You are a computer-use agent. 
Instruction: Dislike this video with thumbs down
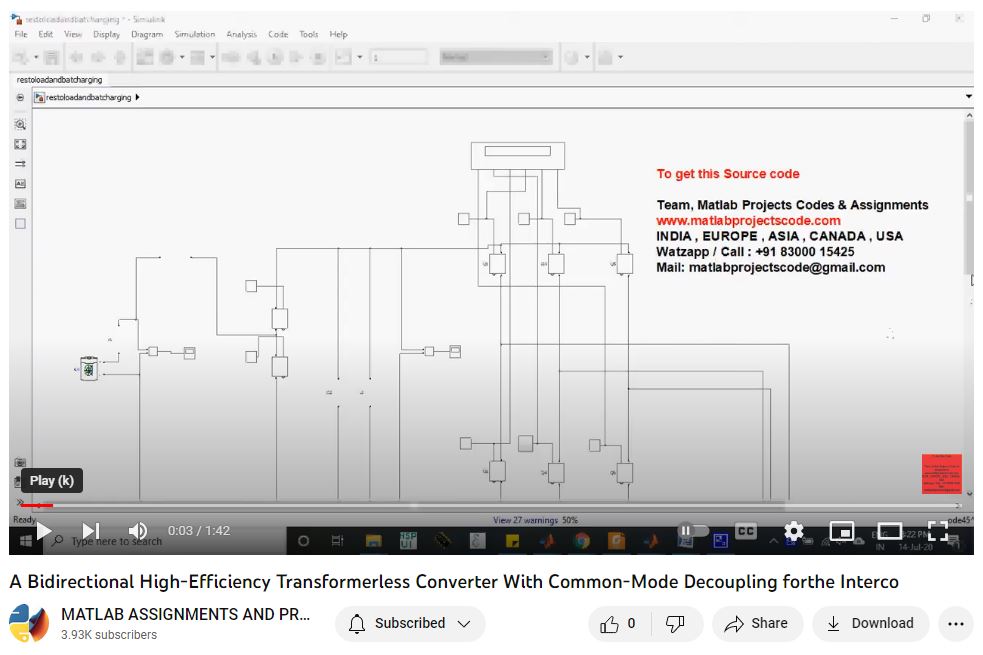[675, 624]
